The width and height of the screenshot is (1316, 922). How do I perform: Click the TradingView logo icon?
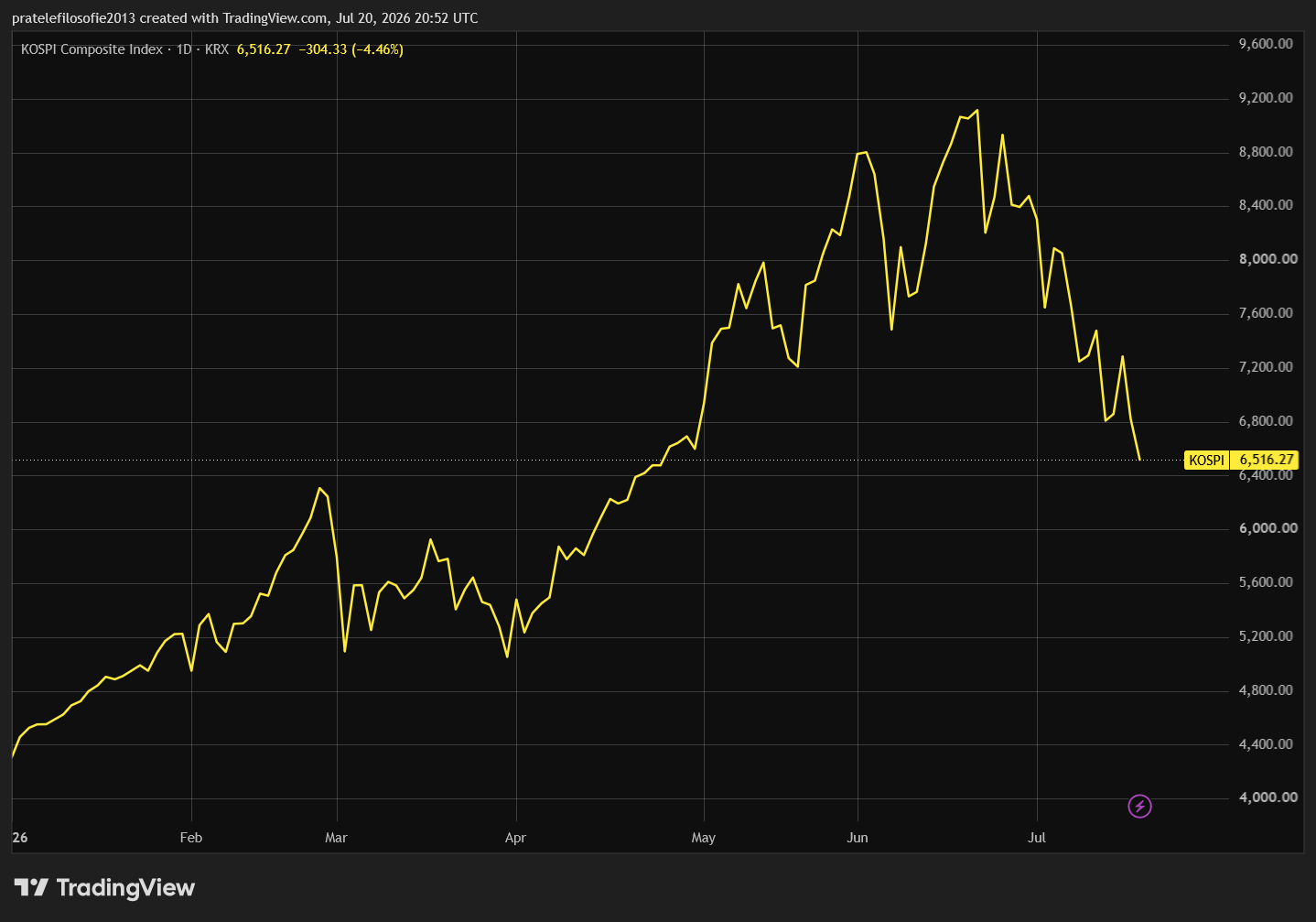coord(31,887)
